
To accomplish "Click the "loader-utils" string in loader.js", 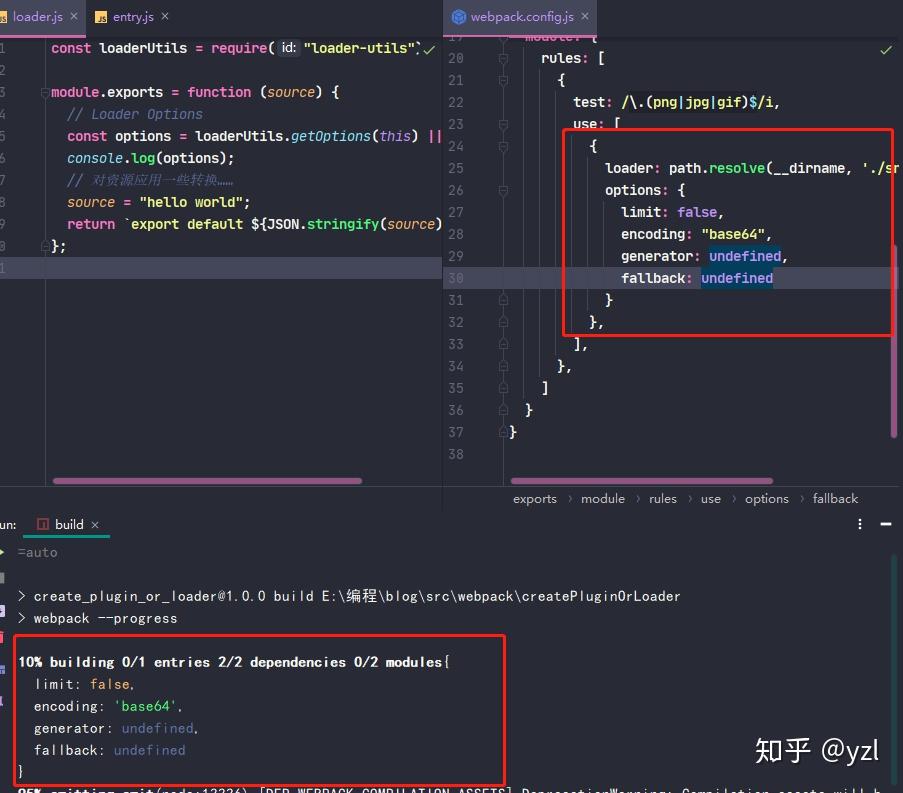I will (359, 48).
